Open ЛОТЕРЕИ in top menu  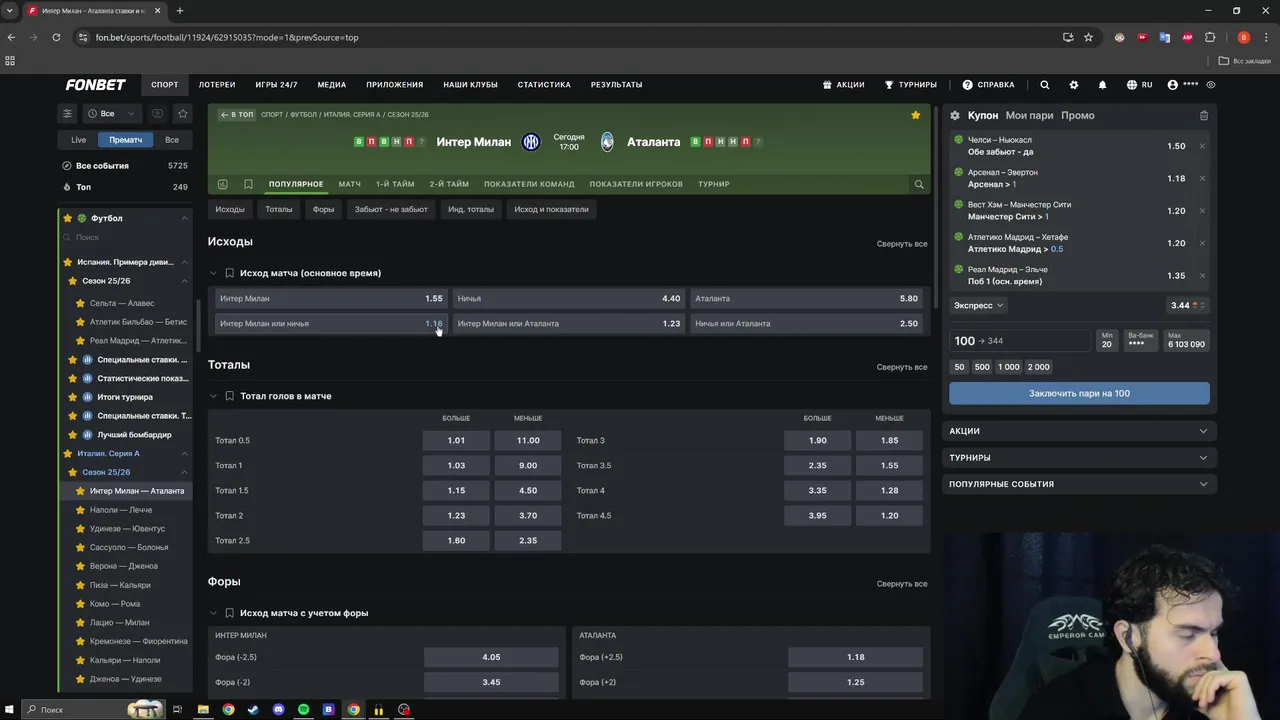(x=217, y=85)
